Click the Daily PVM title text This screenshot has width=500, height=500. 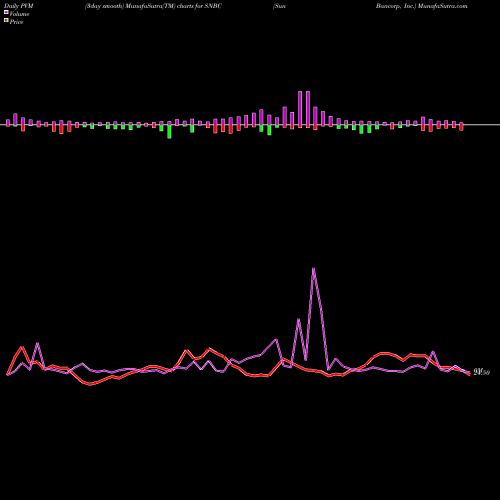point(19,6)
